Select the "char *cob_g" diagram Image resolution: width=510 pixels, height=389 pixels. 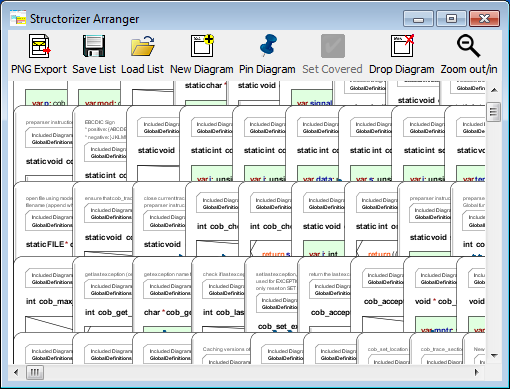tap(163, 295)
